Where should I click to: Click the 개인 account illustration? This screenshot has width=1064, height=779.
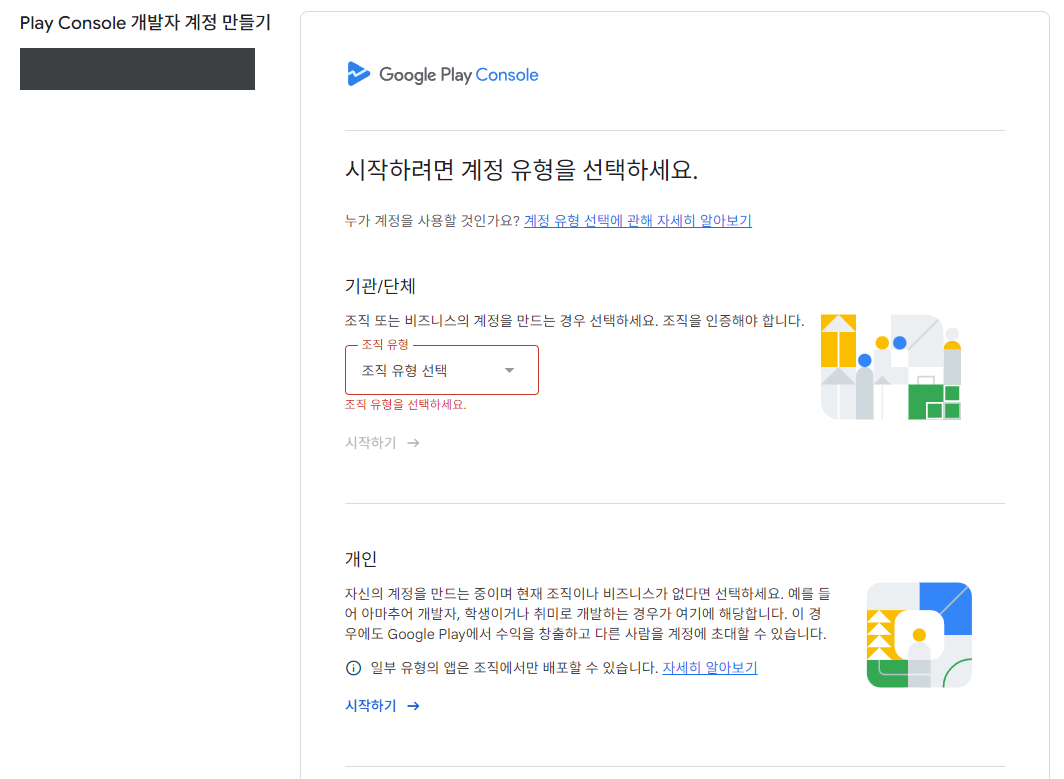coord(919,635)
